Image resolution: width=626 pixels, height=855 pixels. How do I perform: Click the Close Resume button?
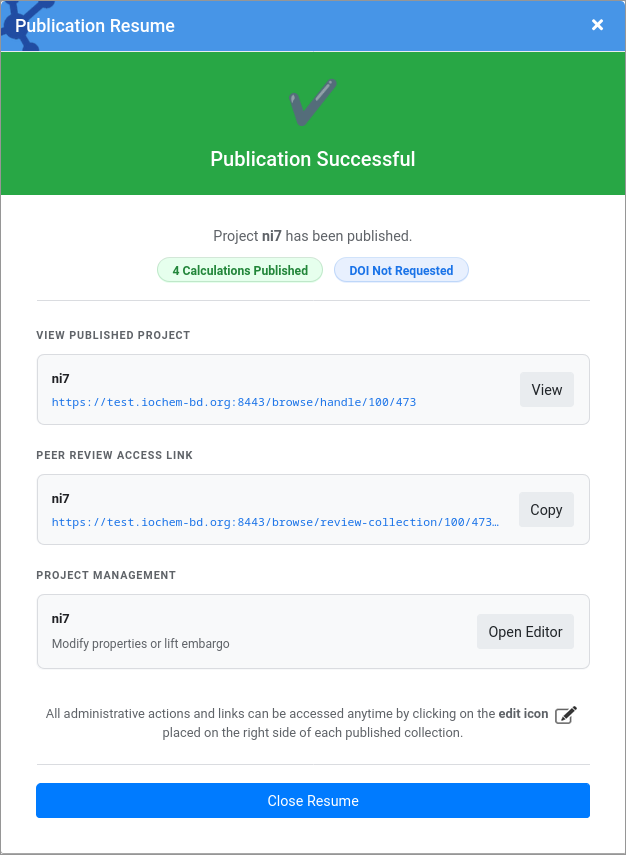[x=312, y=800]
